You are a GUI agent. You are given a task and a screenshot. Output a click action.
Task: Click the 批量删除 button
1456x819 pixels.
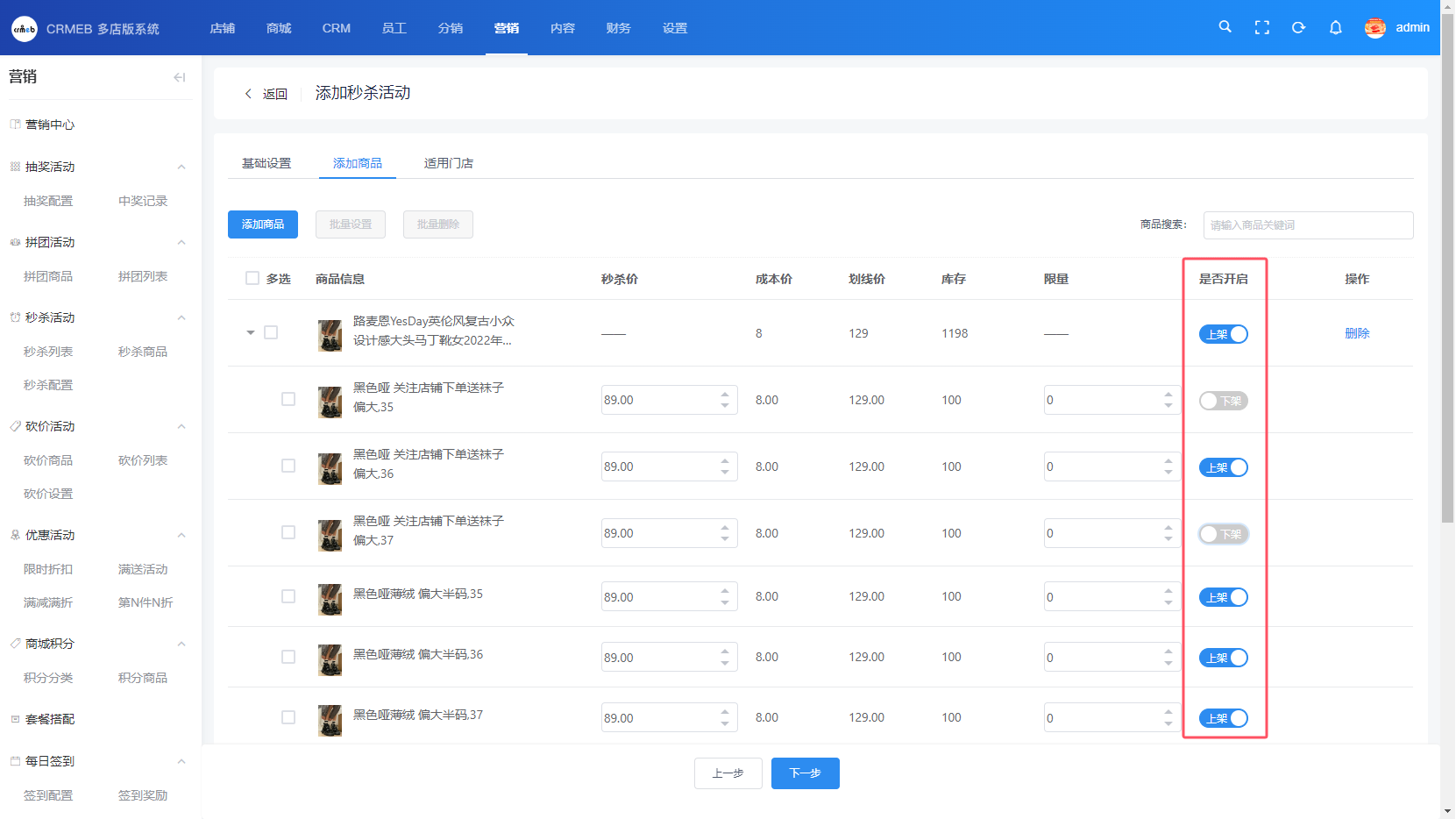tap(438, 224)
